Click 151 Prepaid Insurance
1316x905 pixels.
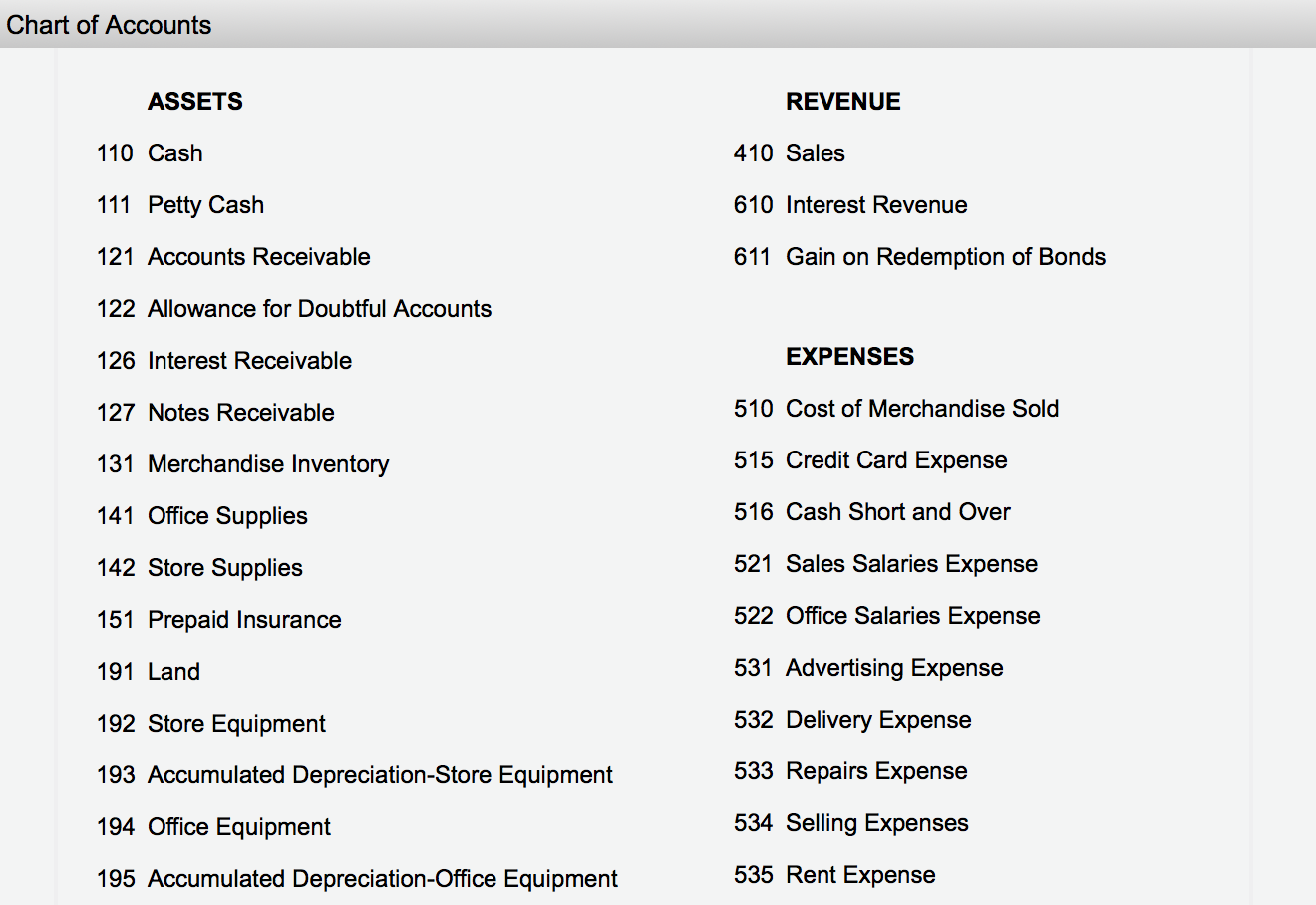click(x=219, y=620)
